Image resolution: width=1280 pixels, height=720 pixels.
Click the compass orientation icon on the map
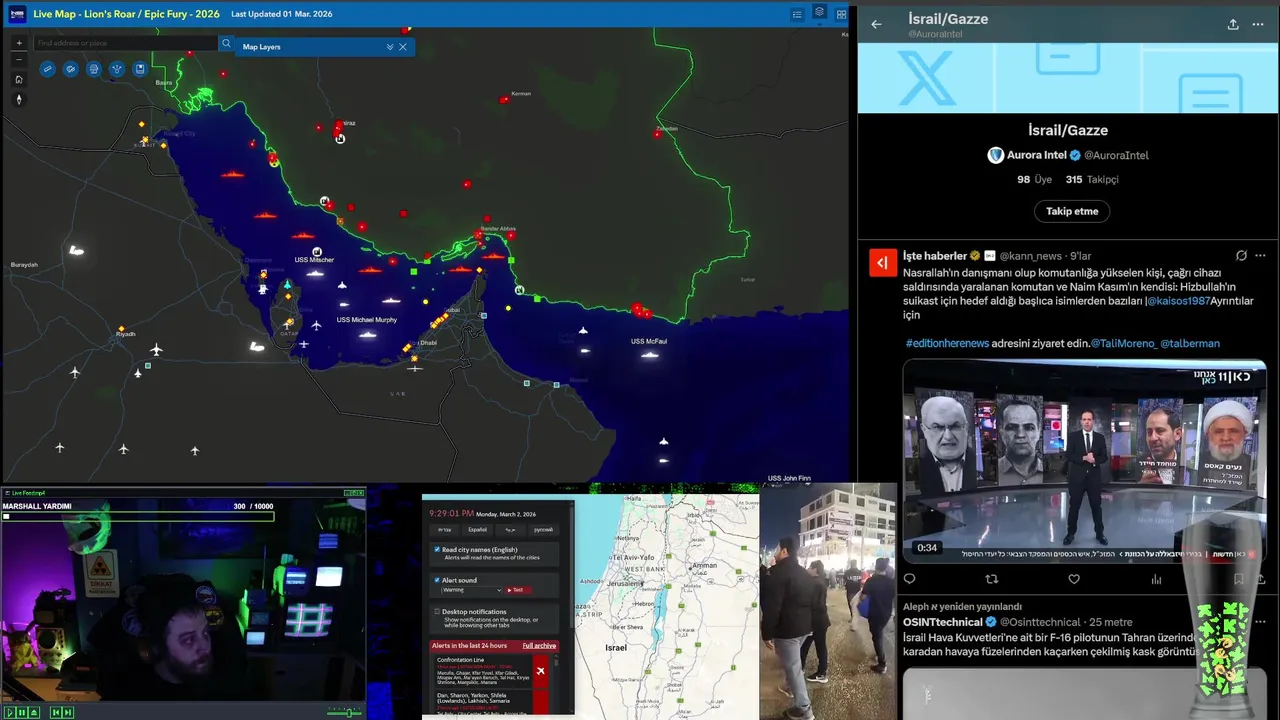point(19,99)
